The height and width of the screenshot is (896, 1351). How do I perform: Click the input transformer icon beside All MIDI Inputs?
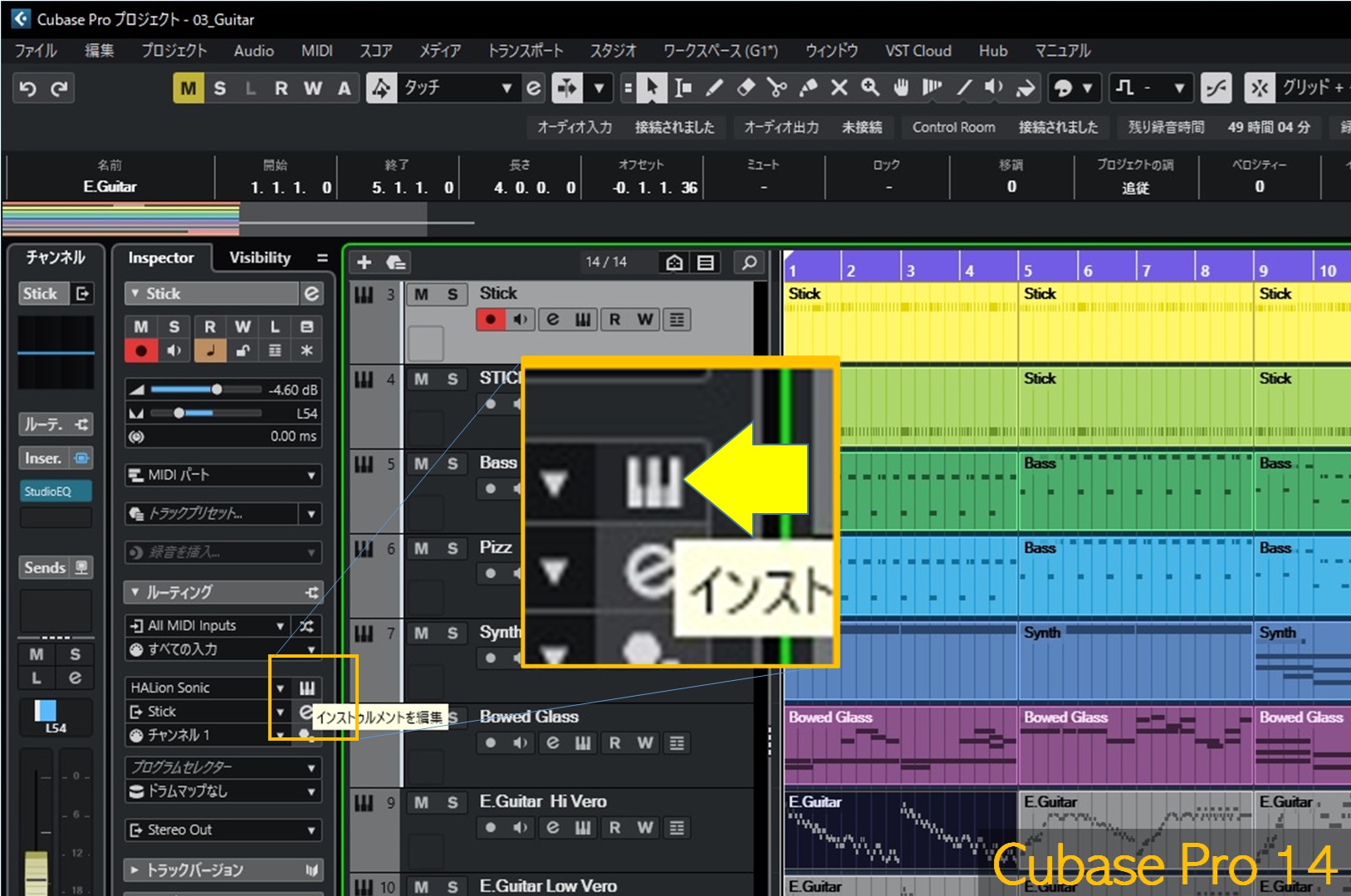[x=307, y=625]
